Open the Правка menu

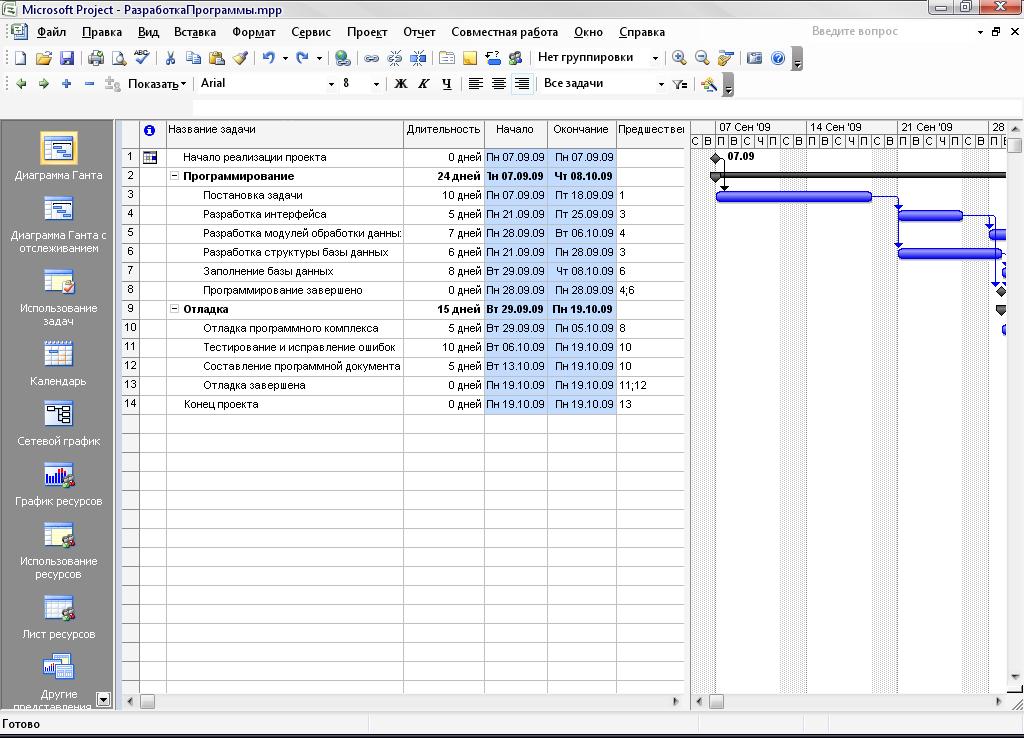[102, 32]
